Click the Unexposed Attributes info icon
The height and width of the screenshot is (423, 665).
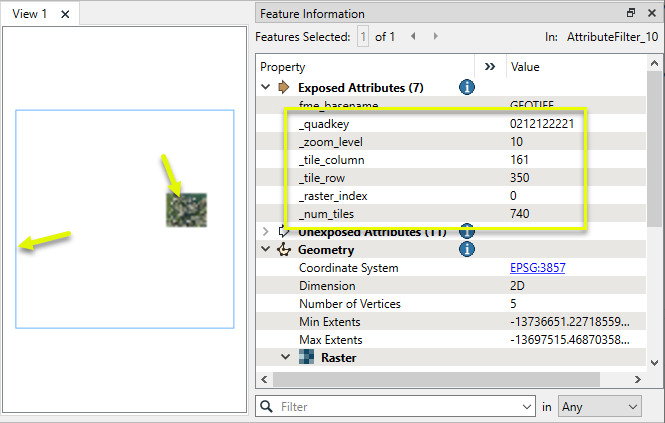466,232
